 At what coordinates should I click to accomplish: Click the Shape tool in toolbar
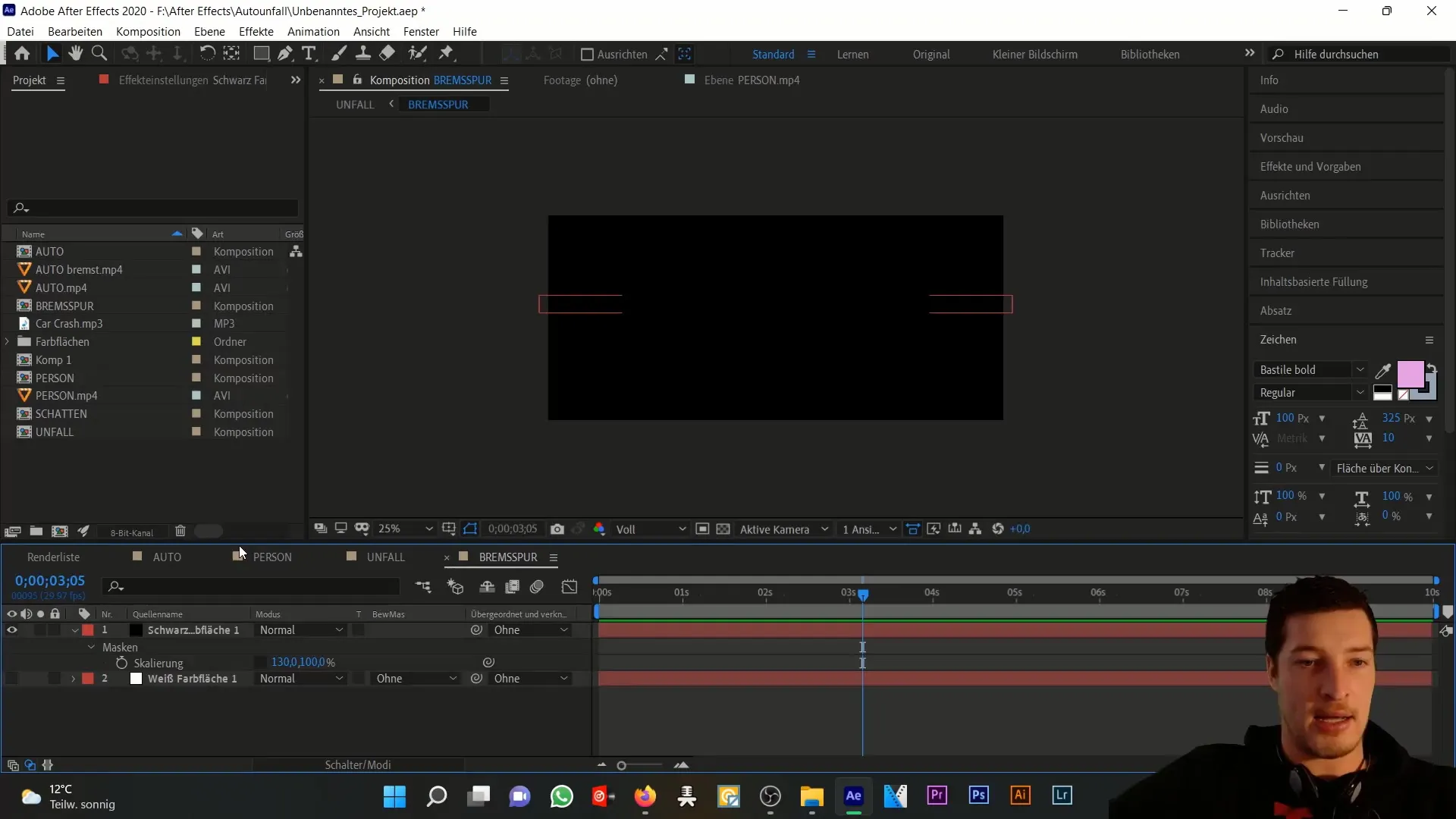[x=260, y=54]
